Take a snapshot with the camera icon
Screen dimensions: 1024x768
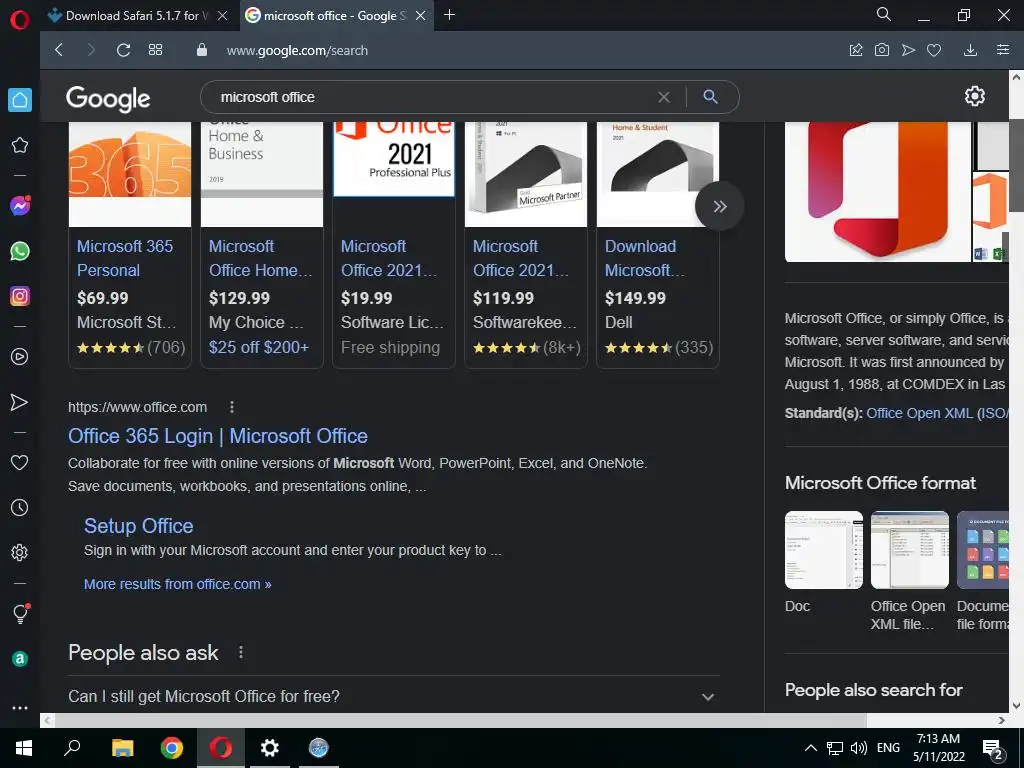(882, 50)
